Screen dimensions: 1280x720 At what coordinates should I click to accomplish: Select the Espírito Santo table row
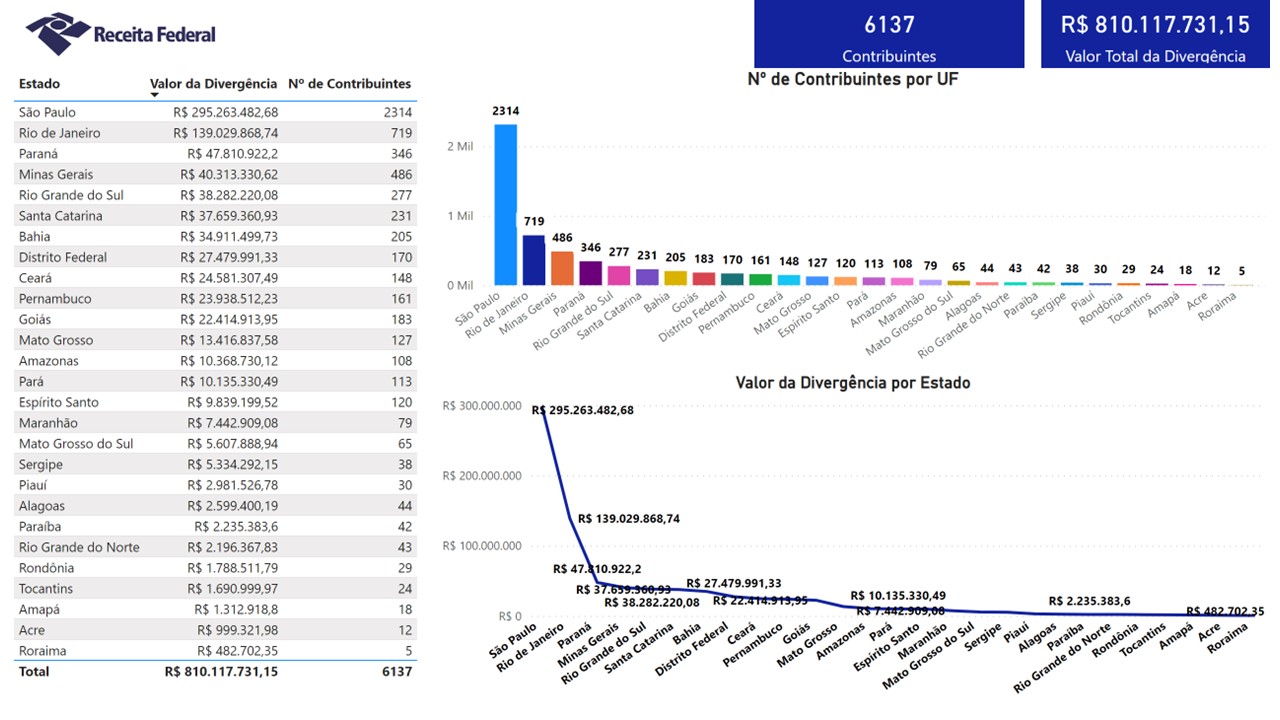tap(216, 402)
